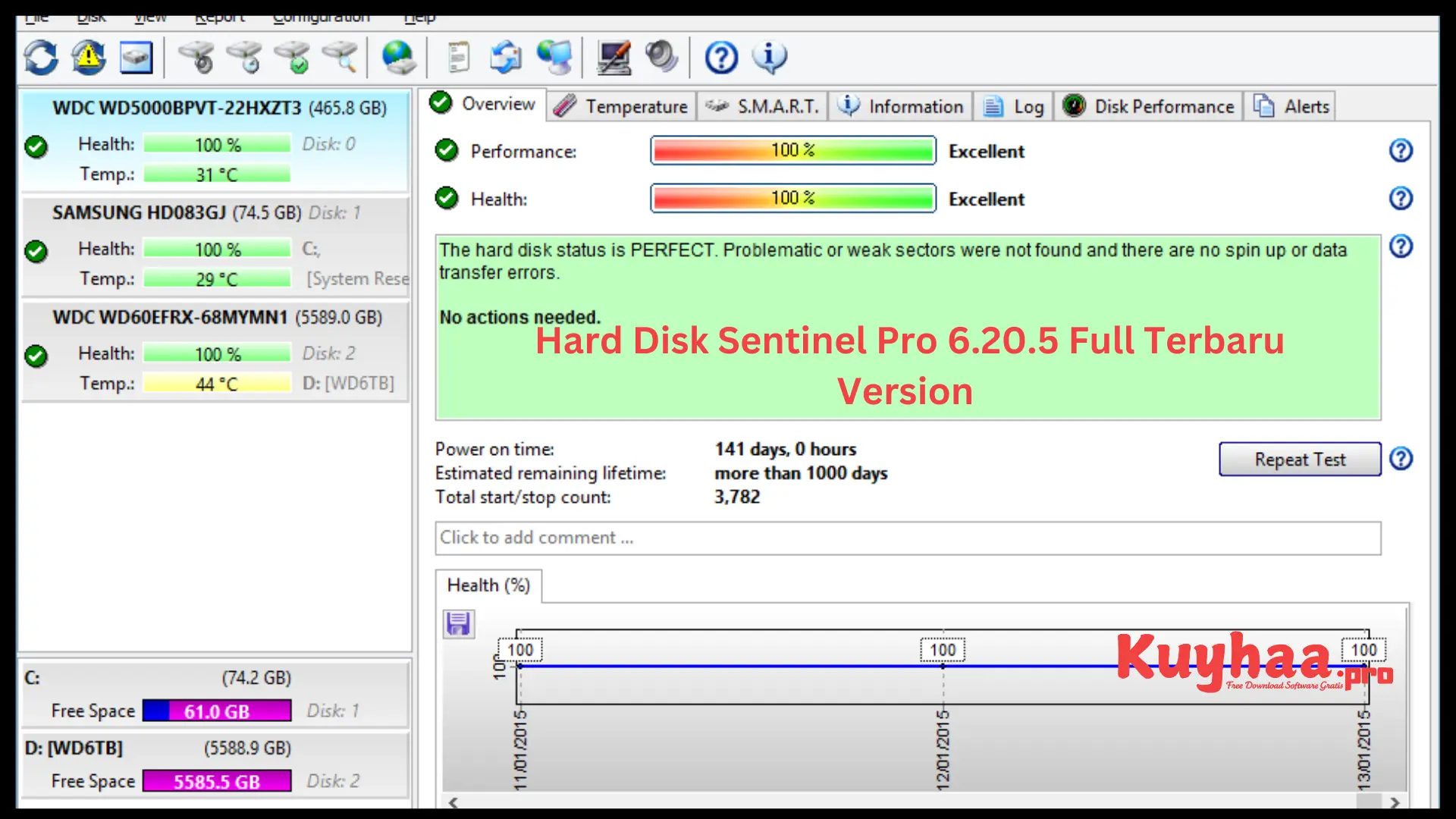Viewport: 1456px width, 819px height.
Task: Click the green check icon of WDC WD60EFRX disk
Action: click(36, 356)
